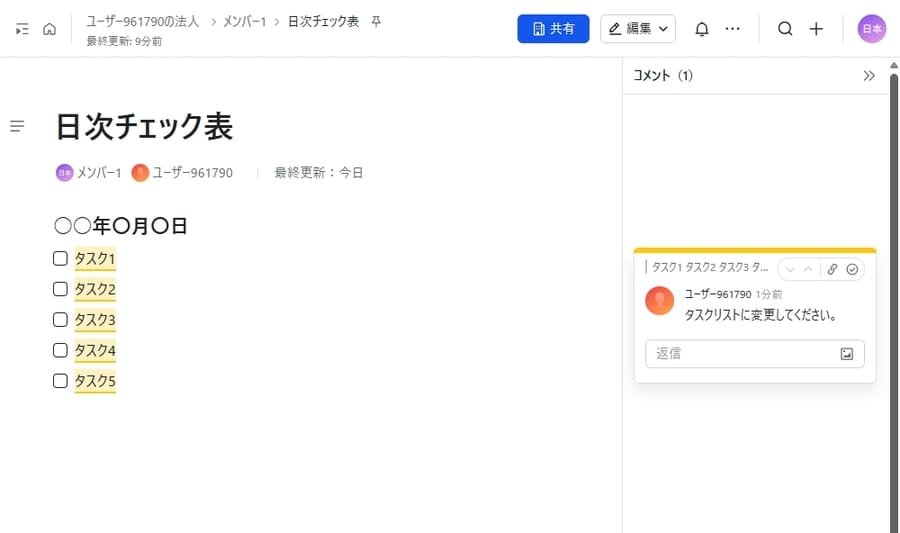Check the タスク2 checkbox
This screenshot has height=533, width=900.
[60, 289]
